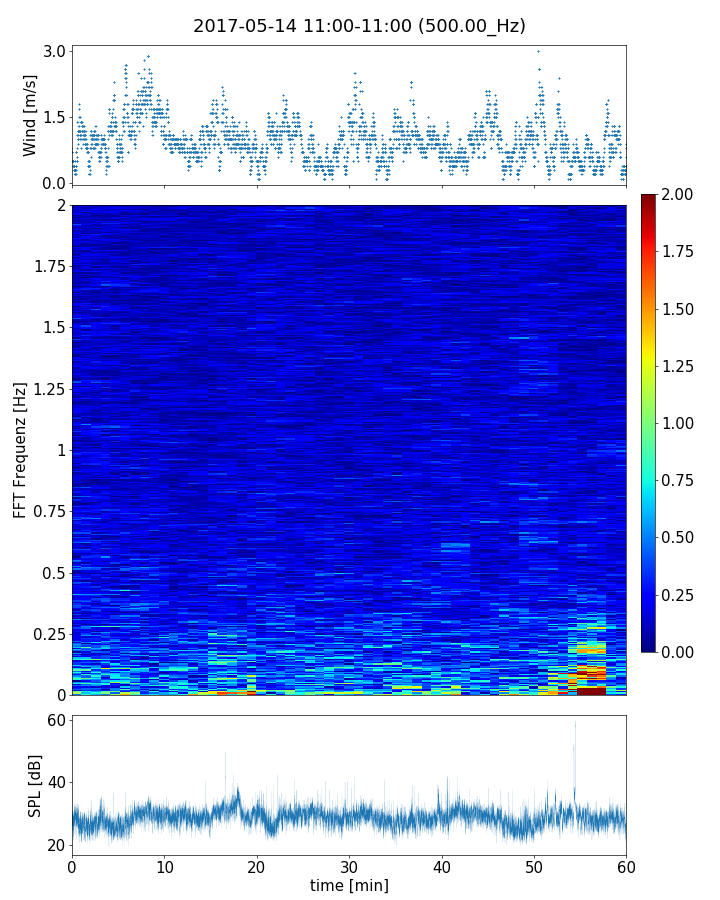Click the Wind [m/s] axis label
This screenshot has height=900, width=720.
(30, 114)
